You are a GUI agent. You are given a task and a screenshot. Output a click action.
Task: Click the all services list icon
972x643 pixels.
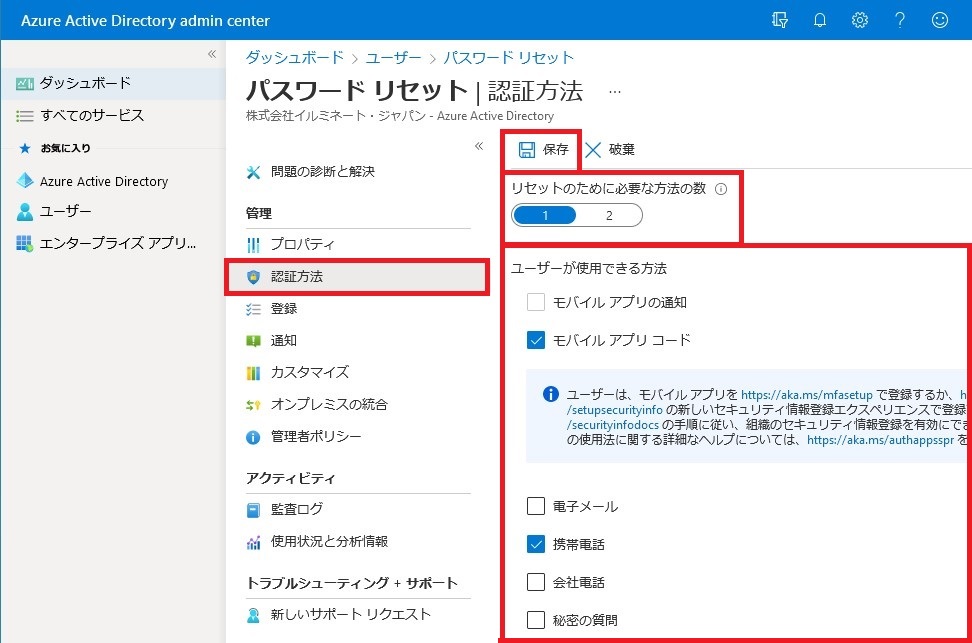pos(25,116)
